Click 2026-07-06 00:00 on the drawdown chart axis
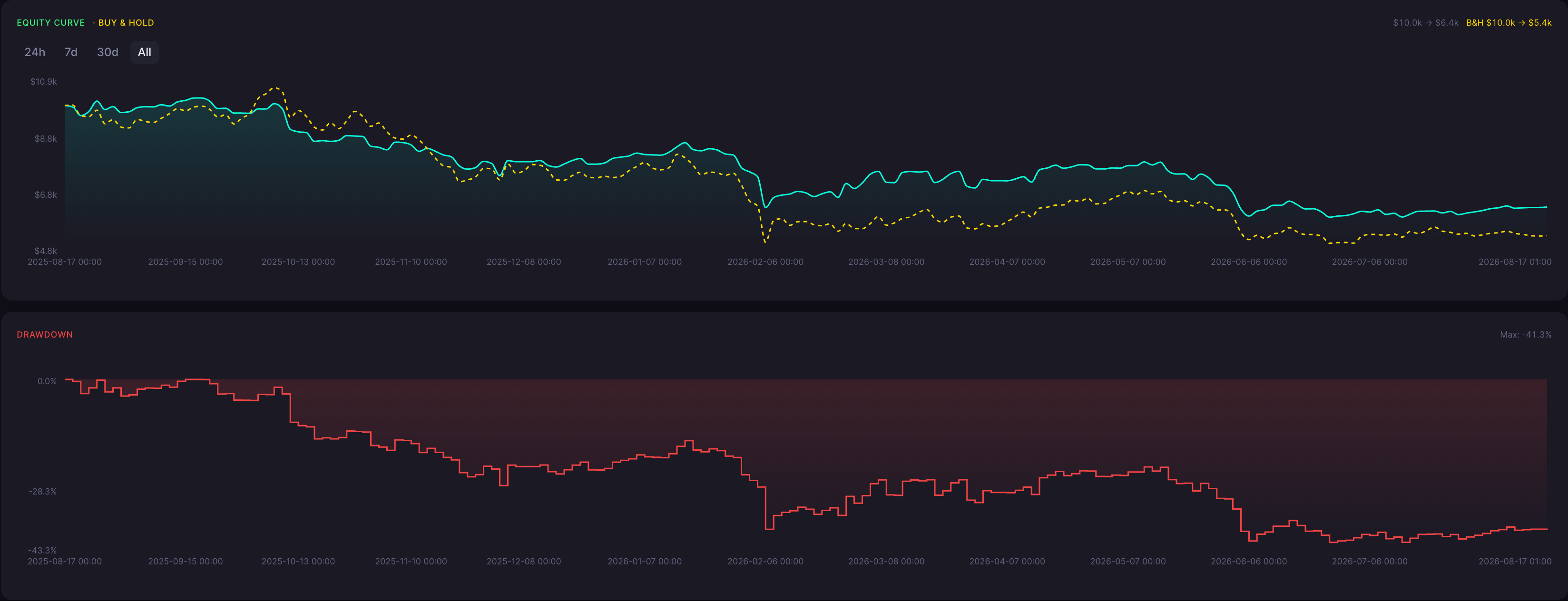The width and height of the screenshot is (1568, 601). click(x=1370, y=562)
